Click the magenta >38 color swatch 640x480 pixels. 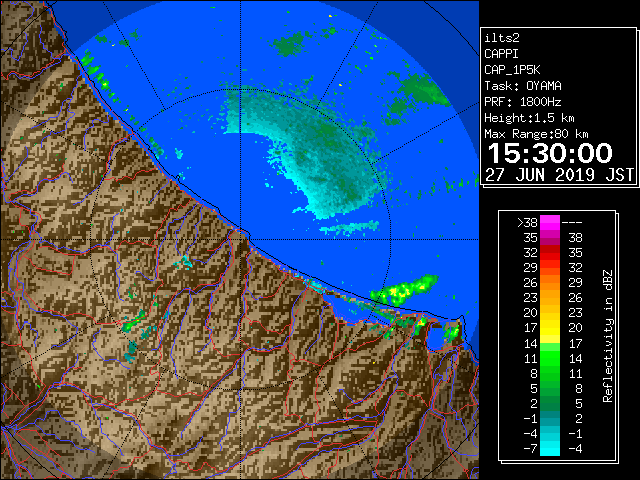click(x=550, y=222)
